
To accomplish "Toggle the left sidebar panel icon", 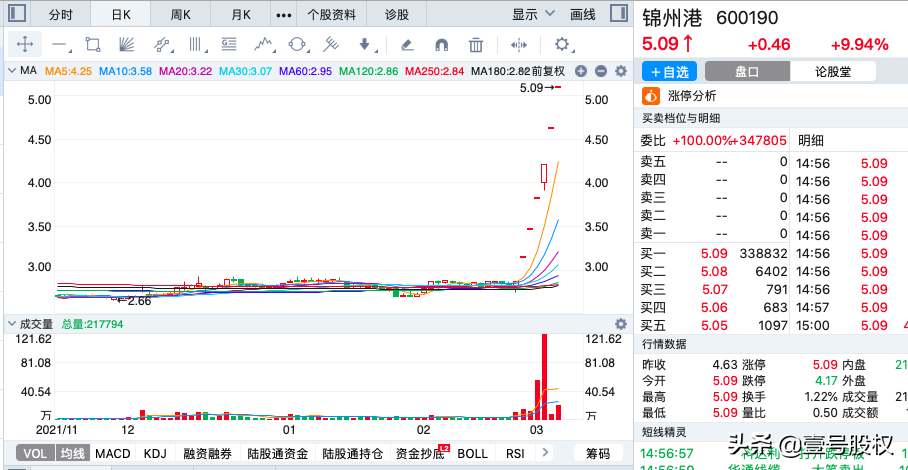I will [x=17, y=14].
